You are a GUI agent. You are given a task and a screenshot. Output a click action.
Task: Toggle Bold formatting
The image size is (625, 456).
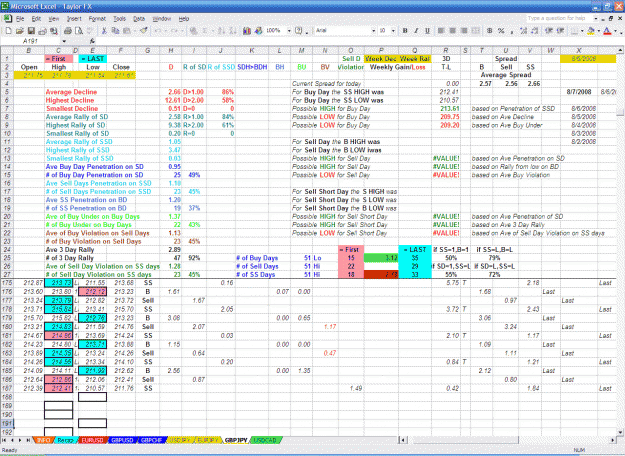pyautogui.click(x=405, y=31)
